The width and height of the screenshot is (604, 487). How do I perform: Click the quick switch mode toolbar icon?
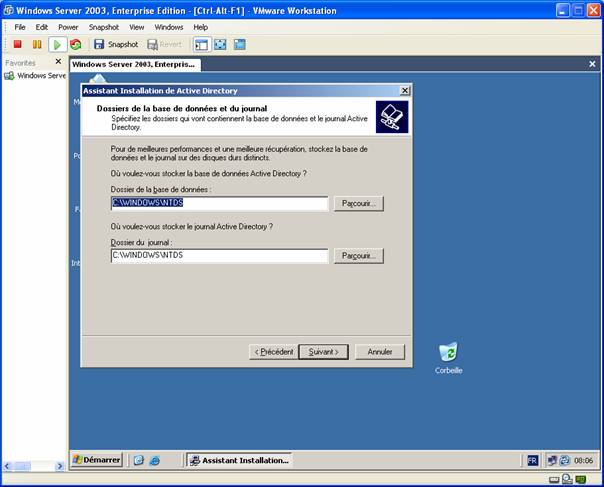tap(240, 45)
